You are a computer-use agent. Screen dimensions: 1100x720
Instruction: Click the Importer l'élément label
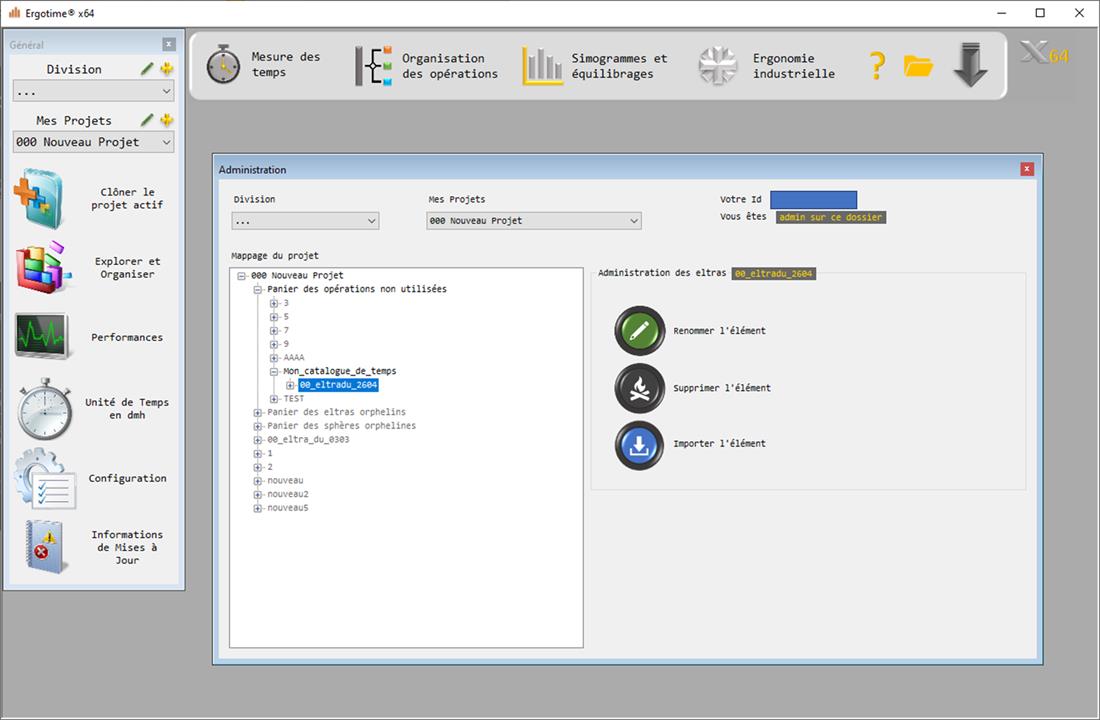tap(719, 444)
